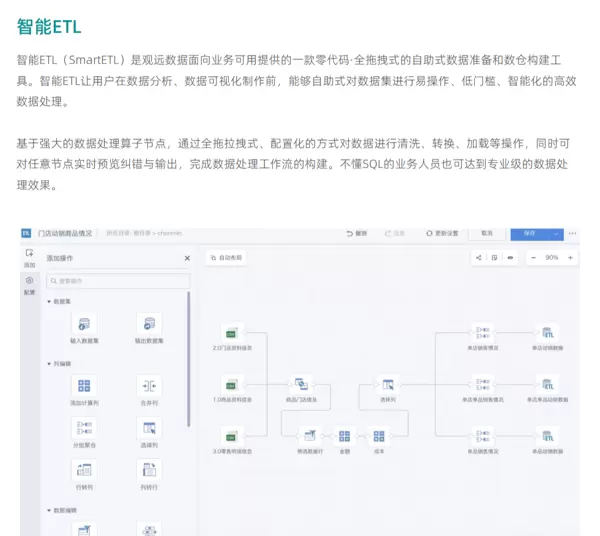This screenshot has height=536, width=600.
Task: Pick the 分组聚合 operator icon
Action: point(84,428)
